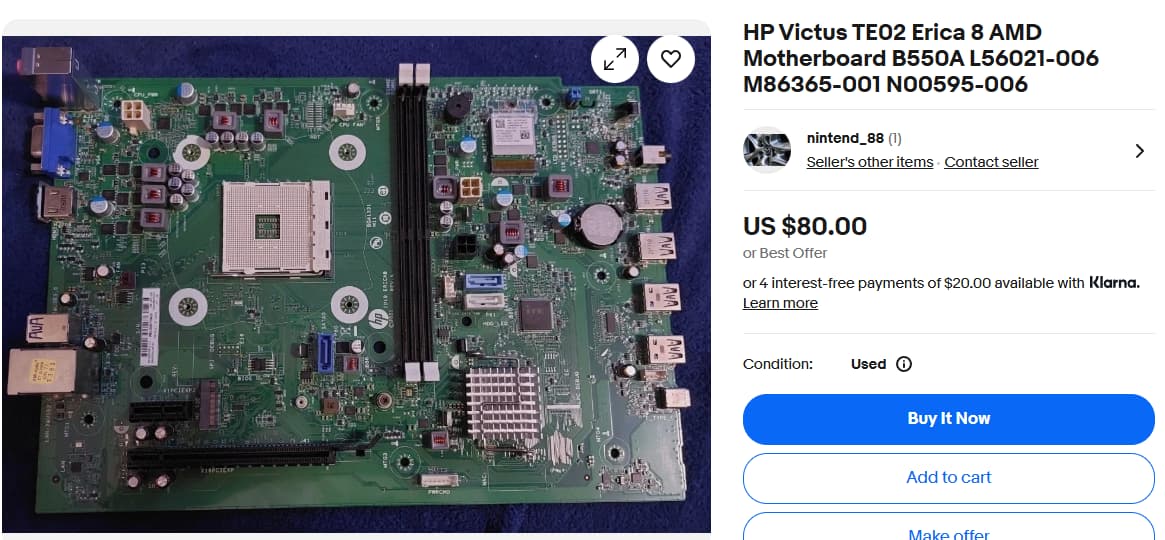The image size is (1165, 540).
Task: Expand seller details with right chevron
Action: 1140,151
